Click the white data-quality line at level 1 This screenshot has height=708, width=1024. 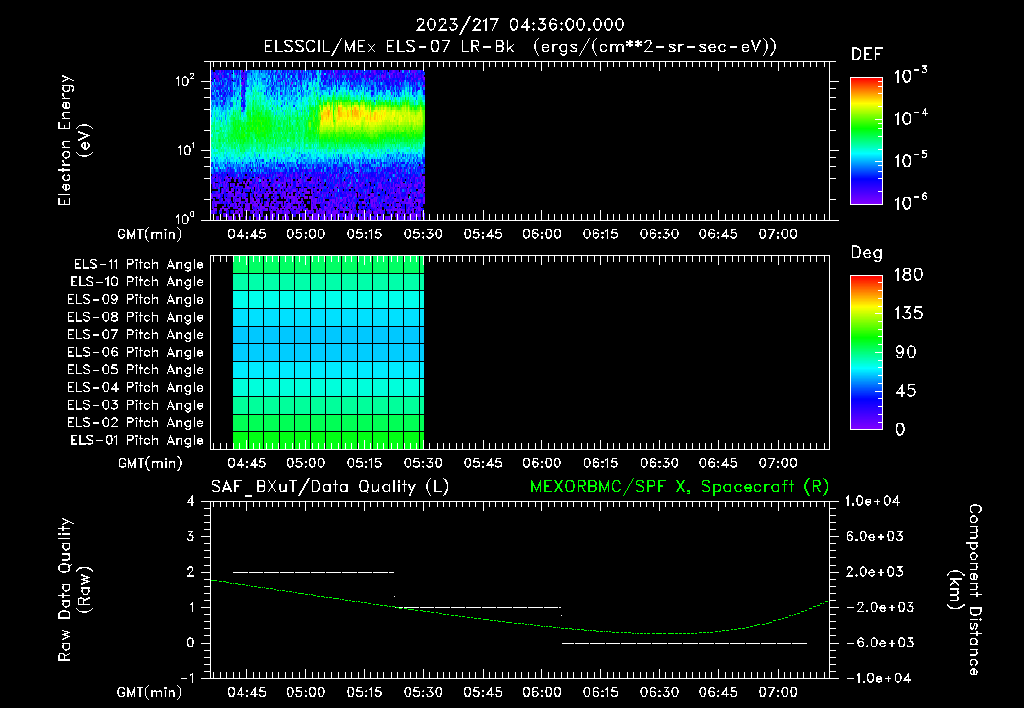[x=480, y=607]
